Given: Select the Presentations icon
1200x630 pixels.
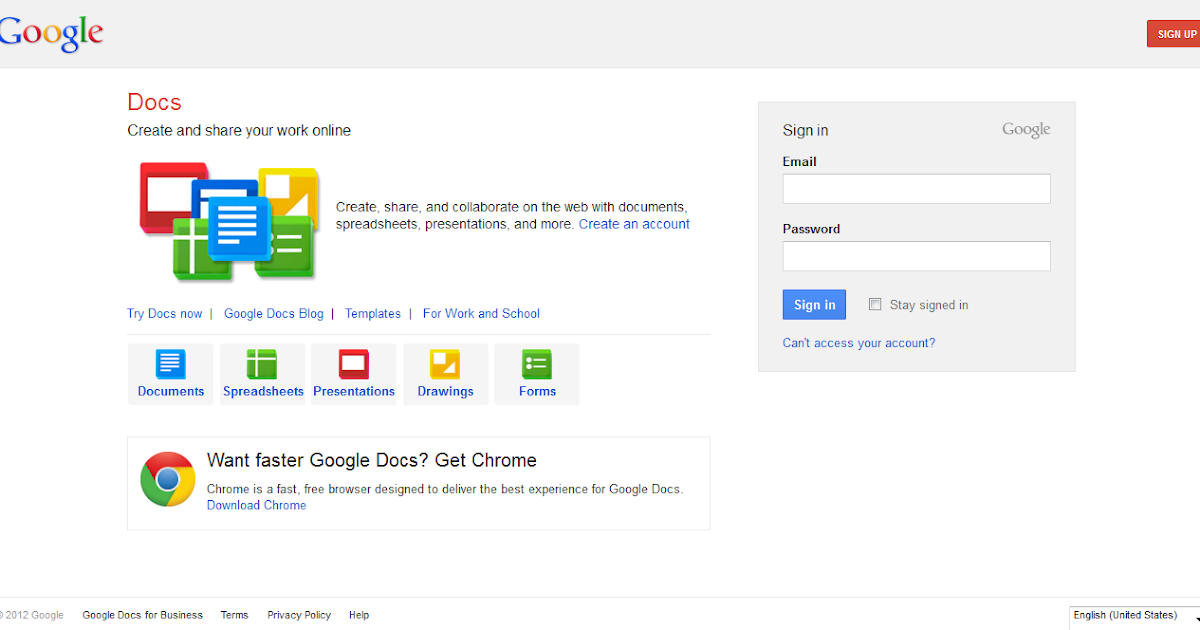Looking at the screenshot, I should point(354,364).
